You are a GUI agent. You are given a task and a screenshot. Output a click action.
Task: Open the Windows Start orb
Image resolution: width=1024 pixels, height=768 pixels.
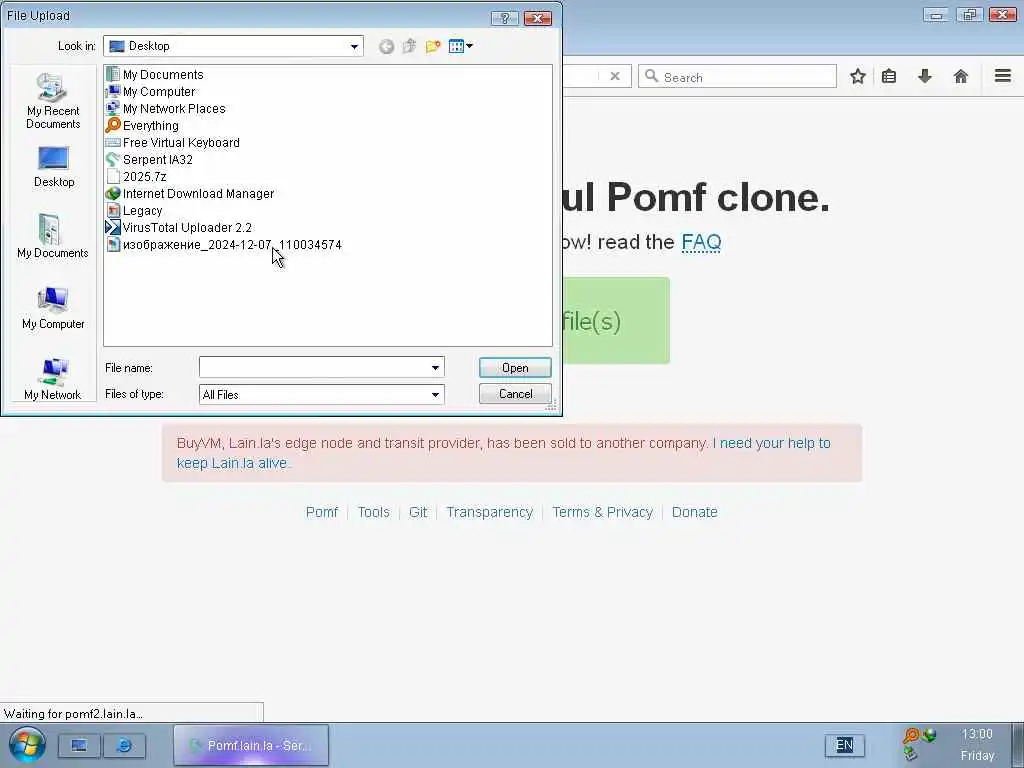point(27,744)
